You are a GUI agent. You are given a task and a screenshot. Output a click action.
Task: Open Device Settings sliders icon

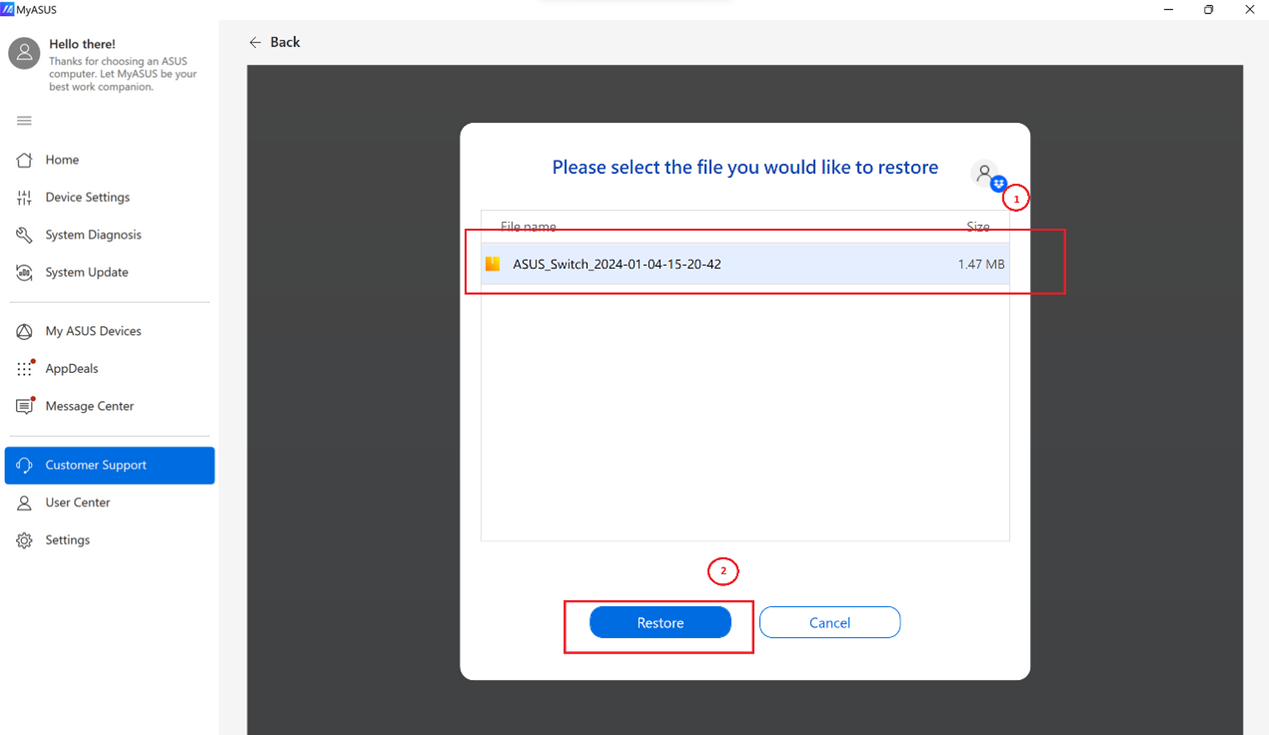point(25,198)
